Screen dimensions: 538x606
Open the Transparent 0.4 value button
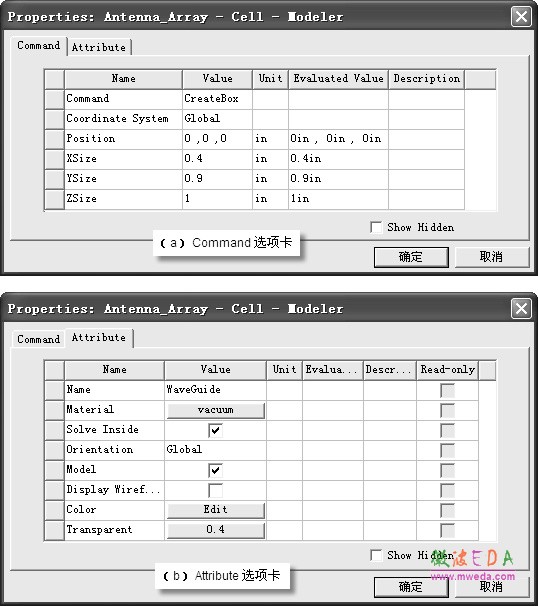click(x=216, y=530)
